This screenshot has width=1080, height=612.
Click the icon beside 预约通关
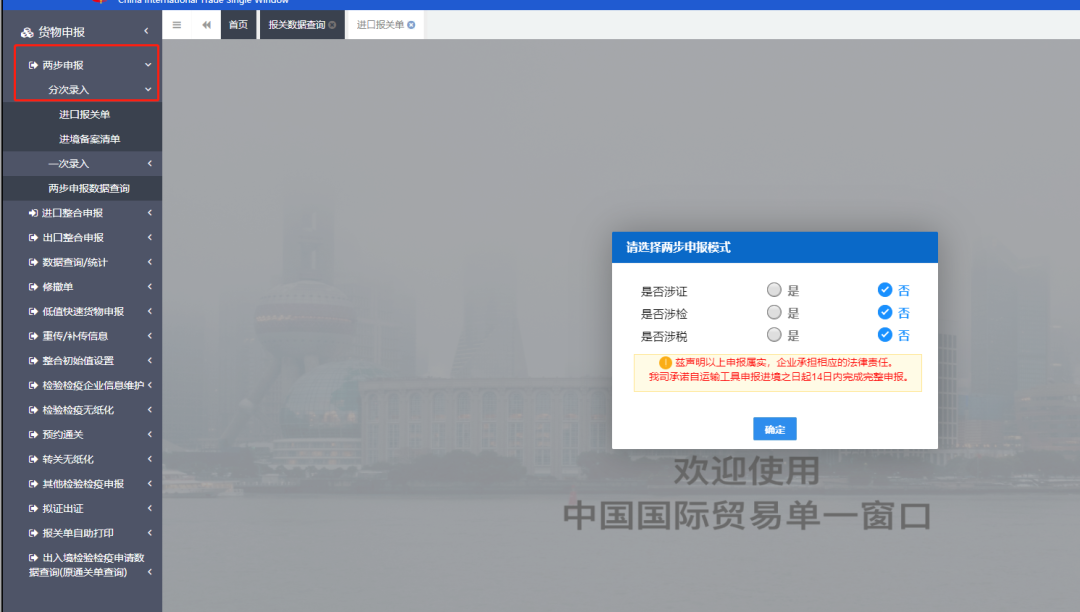pos(33,434)
